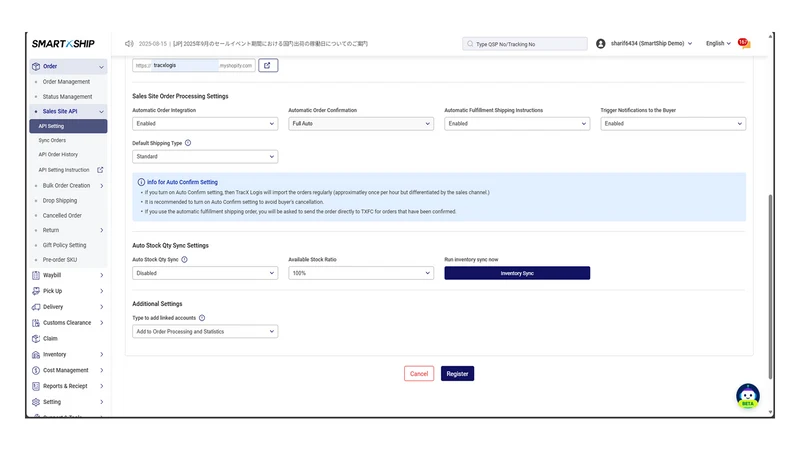Click the SmartShip logo
The width and height of the screenshot is (800, 450).
(x=63, y=44)
